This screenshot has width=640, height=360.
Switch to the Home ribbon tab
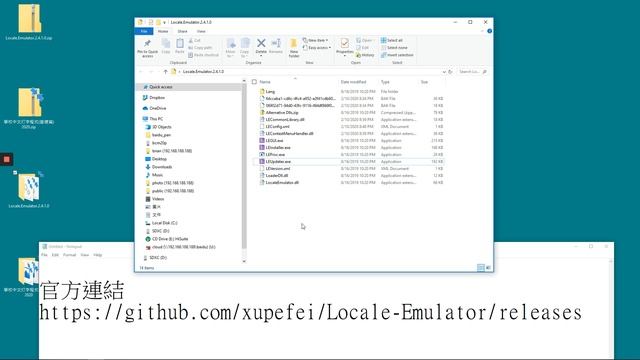[x=163, y=31]
